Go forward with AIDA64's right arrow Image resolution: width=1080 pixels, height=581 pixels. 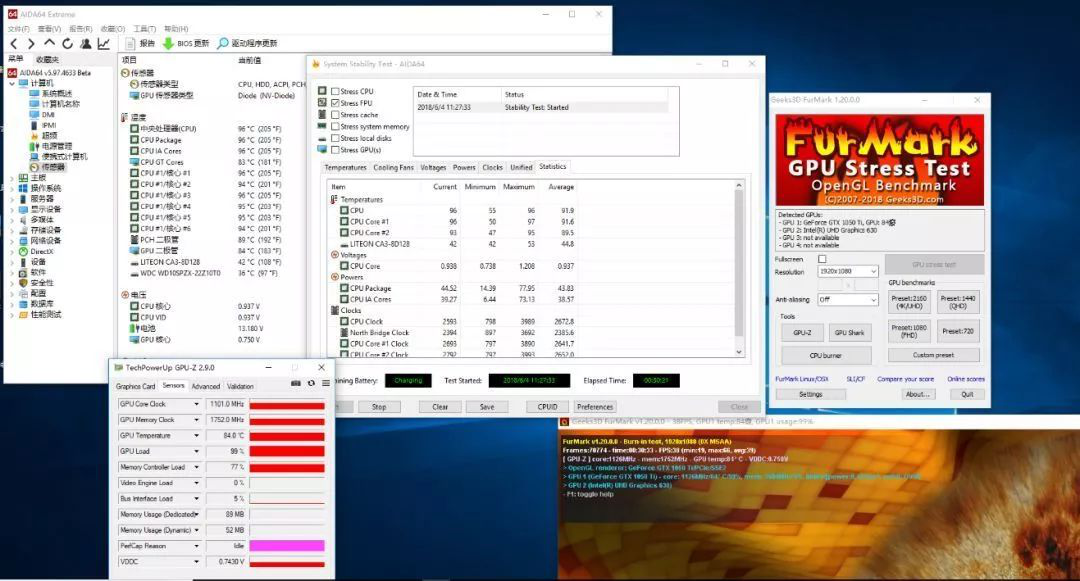[x=31, y=43]
